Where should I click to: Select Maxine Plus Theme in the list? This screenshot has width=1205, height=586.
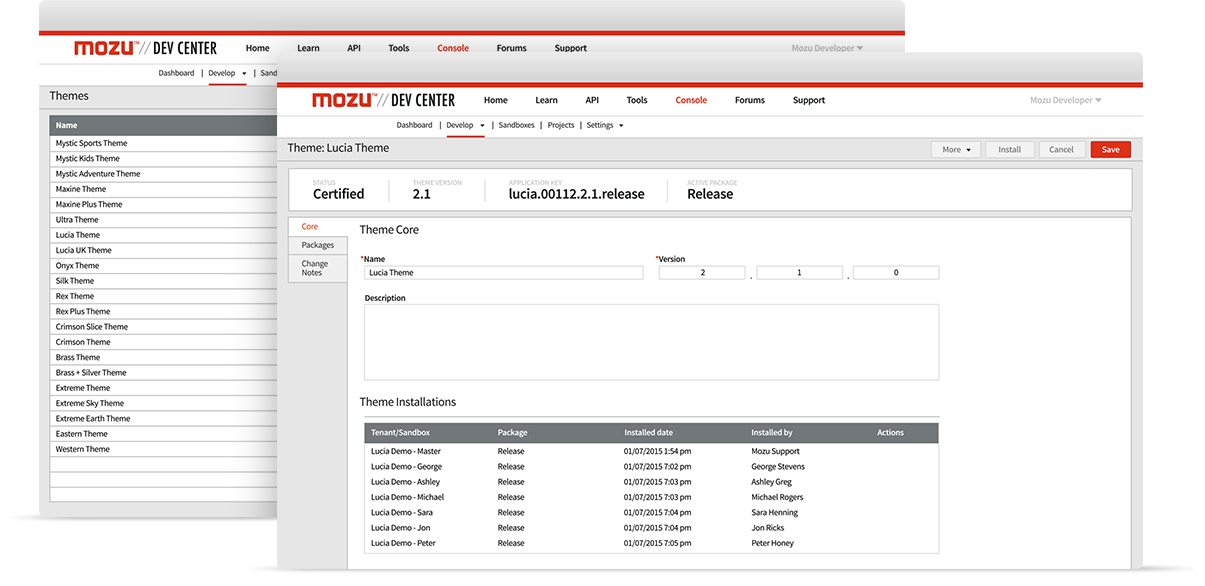coord(164,204)
